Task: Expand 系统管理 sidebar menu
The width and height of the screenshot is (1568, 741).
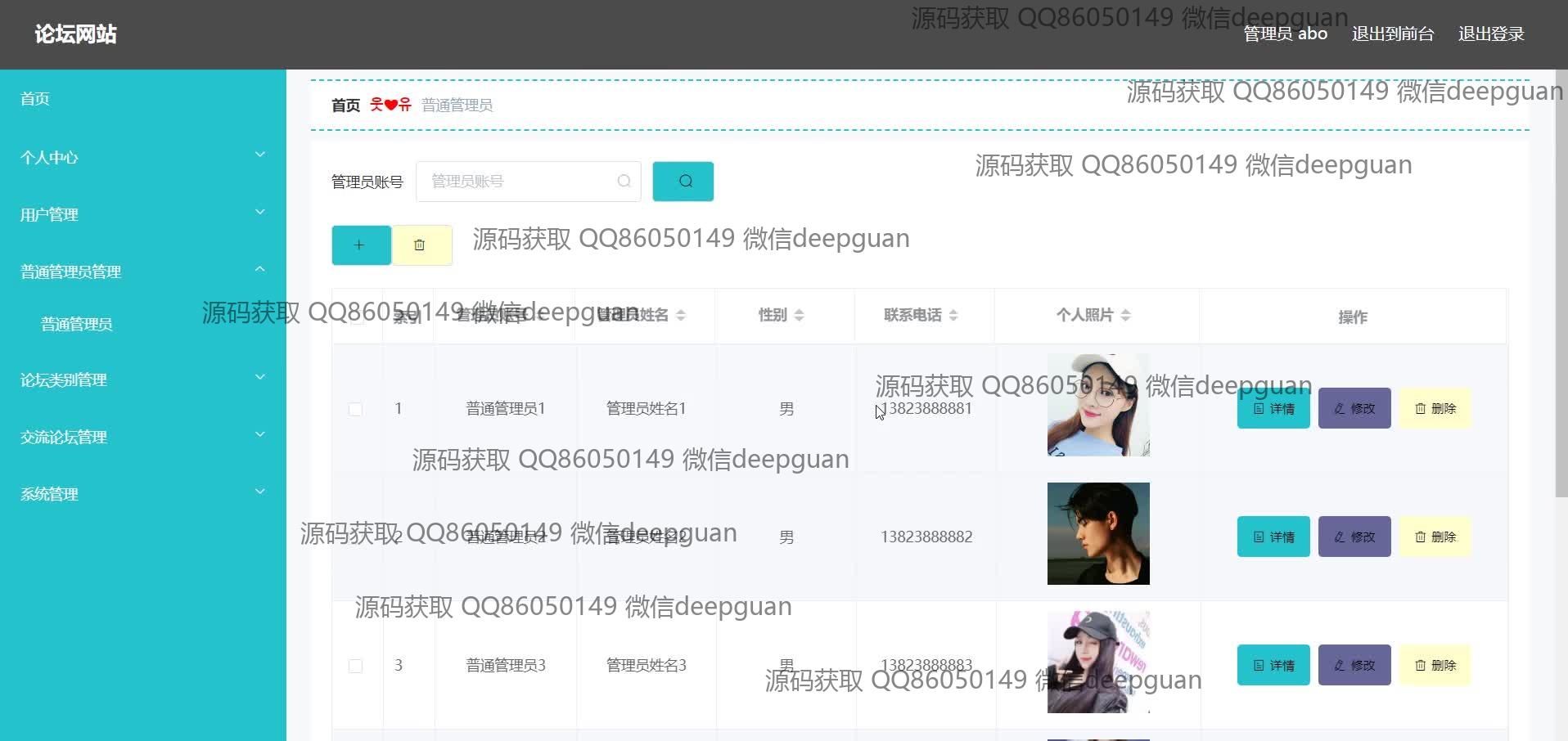Action: click(143, 494)
